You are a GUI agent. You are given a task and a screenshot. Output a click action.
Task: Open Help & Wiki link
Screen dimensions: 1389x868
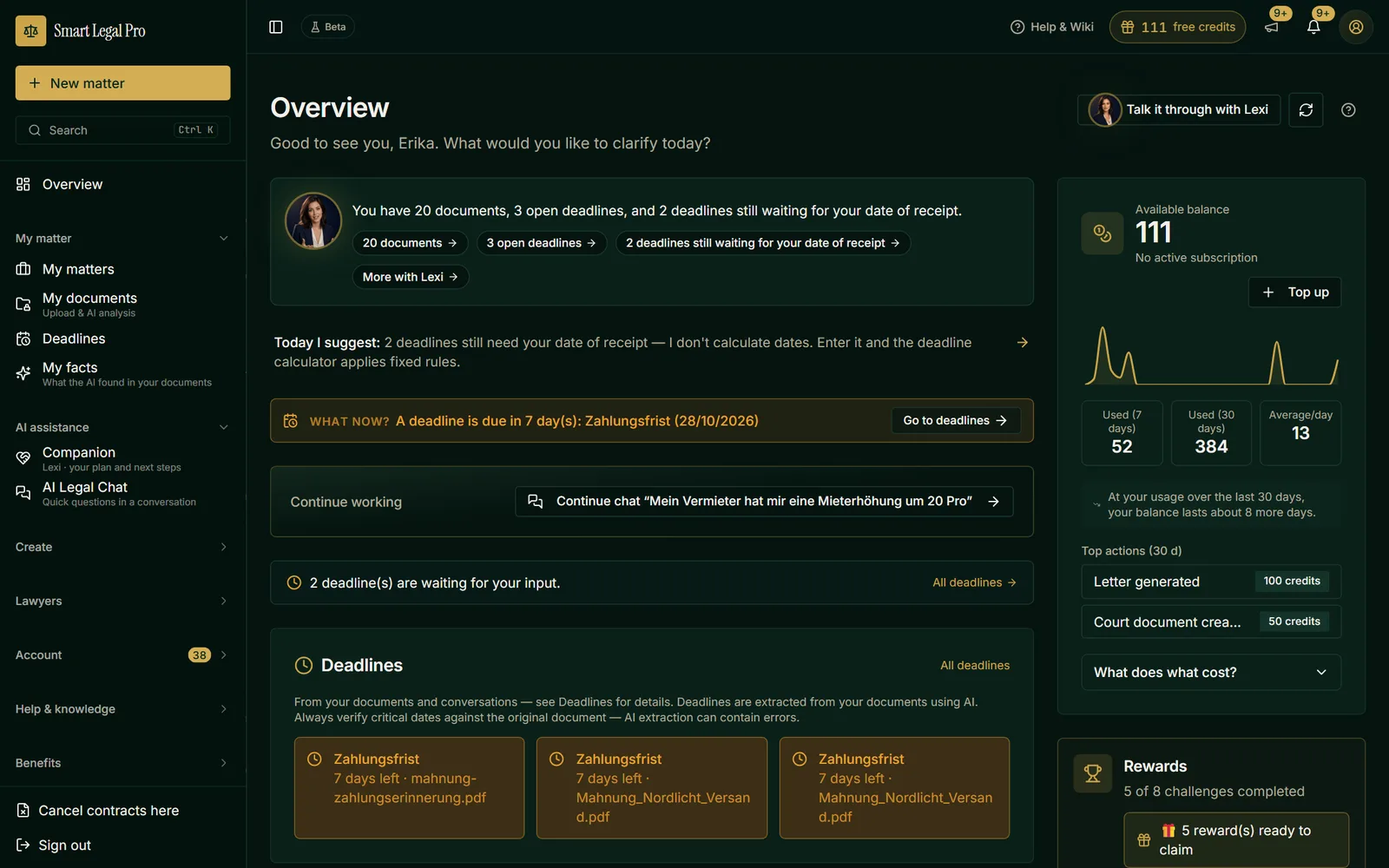point(1052,27)
